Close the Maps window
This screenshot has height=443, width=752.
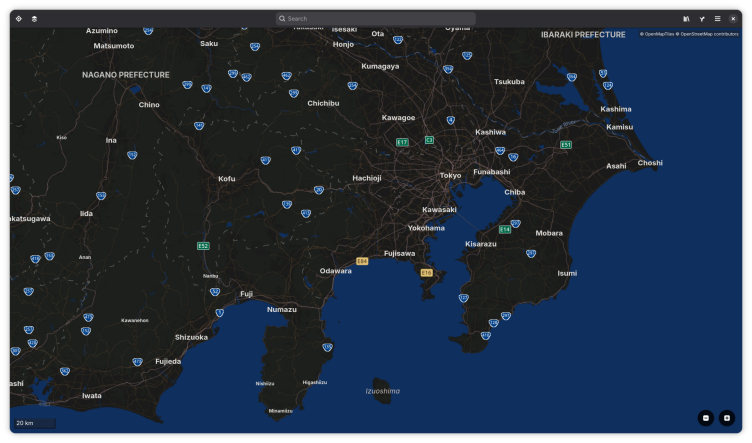pos(733,18)
